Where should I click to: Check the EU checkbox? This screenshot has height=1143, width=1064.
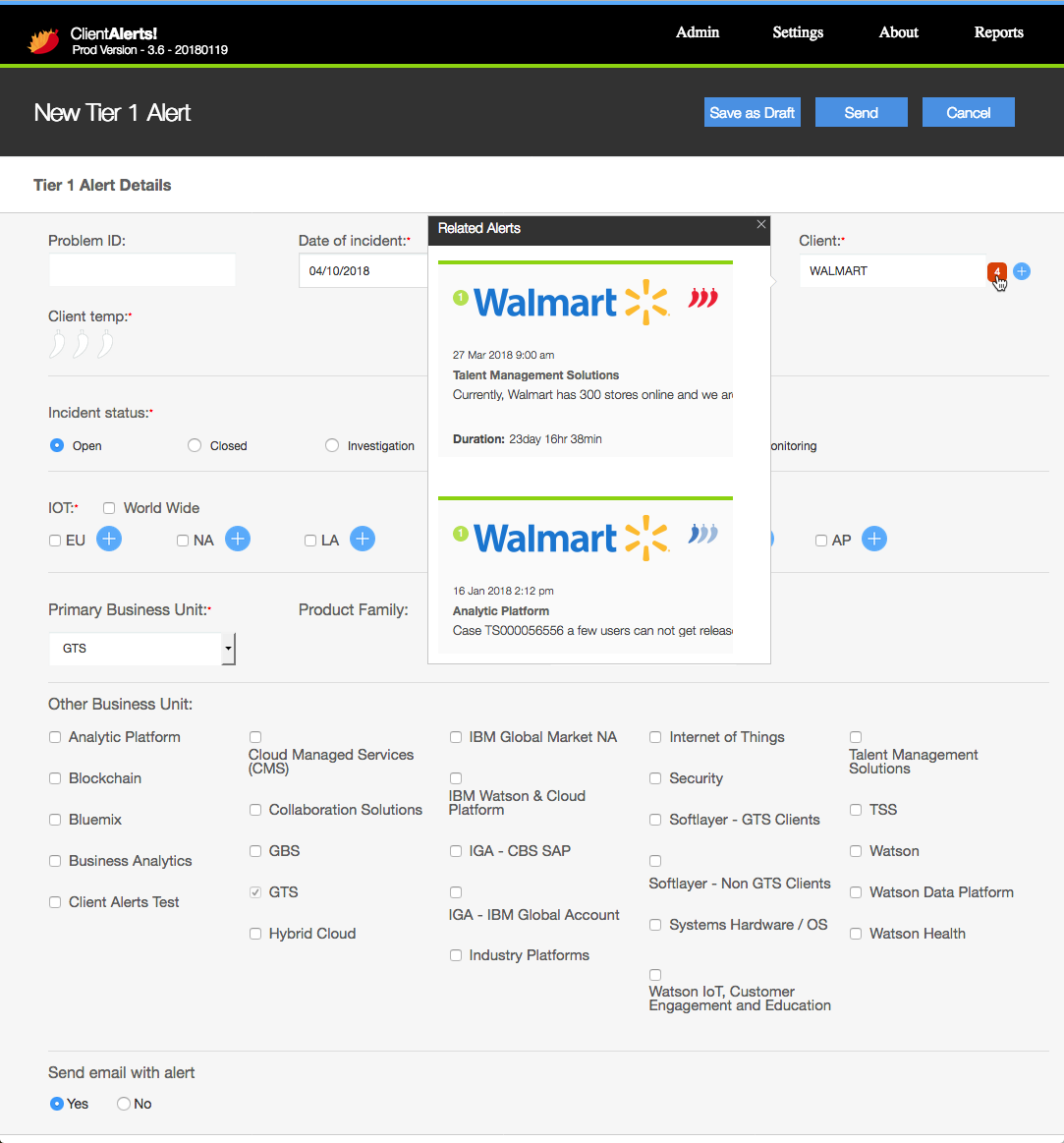[55, 541]
